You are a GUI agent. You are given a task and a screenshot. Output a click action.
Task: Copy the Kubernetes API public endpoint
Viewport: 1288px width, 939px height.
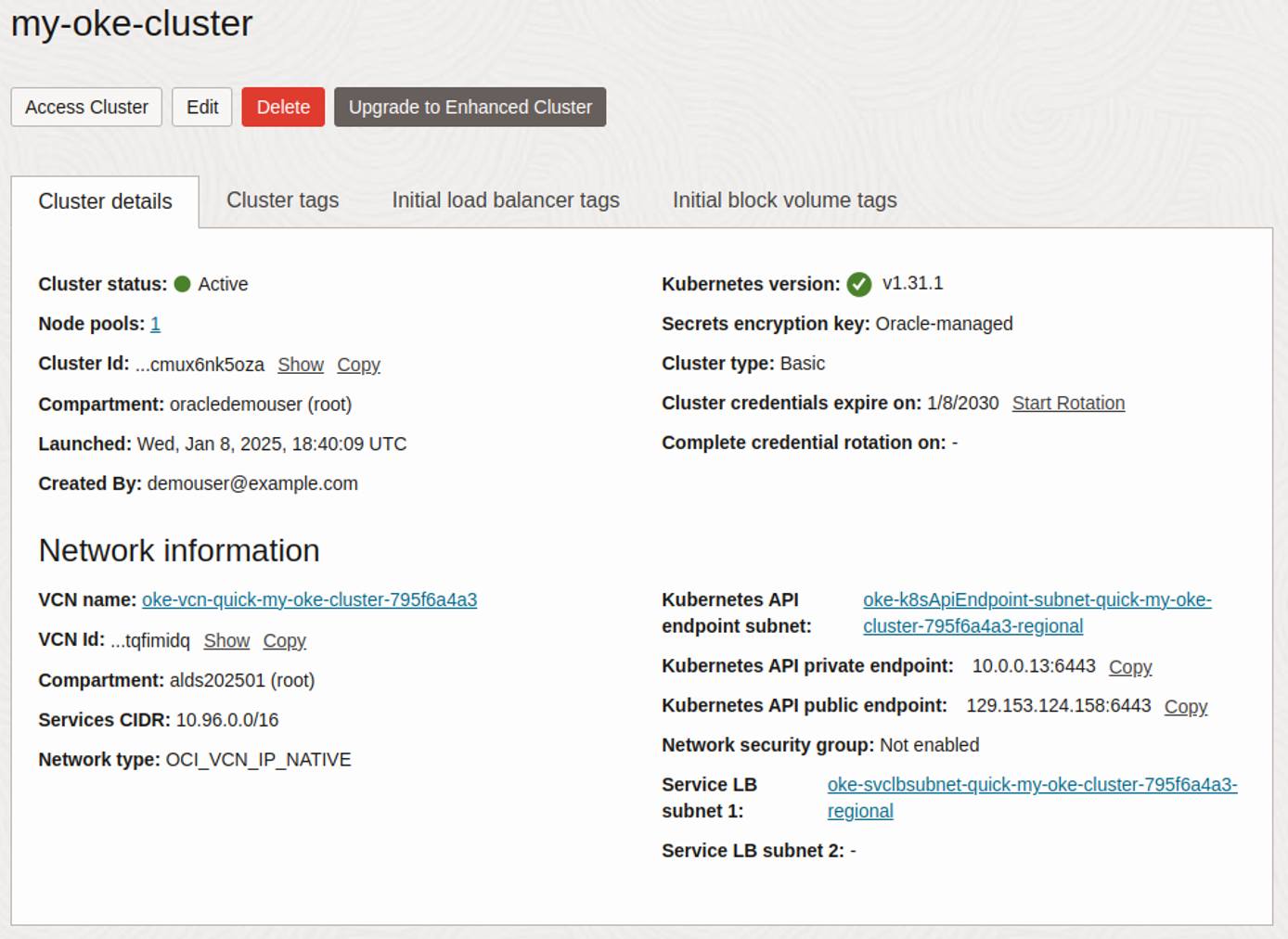tap(1185, 707)
